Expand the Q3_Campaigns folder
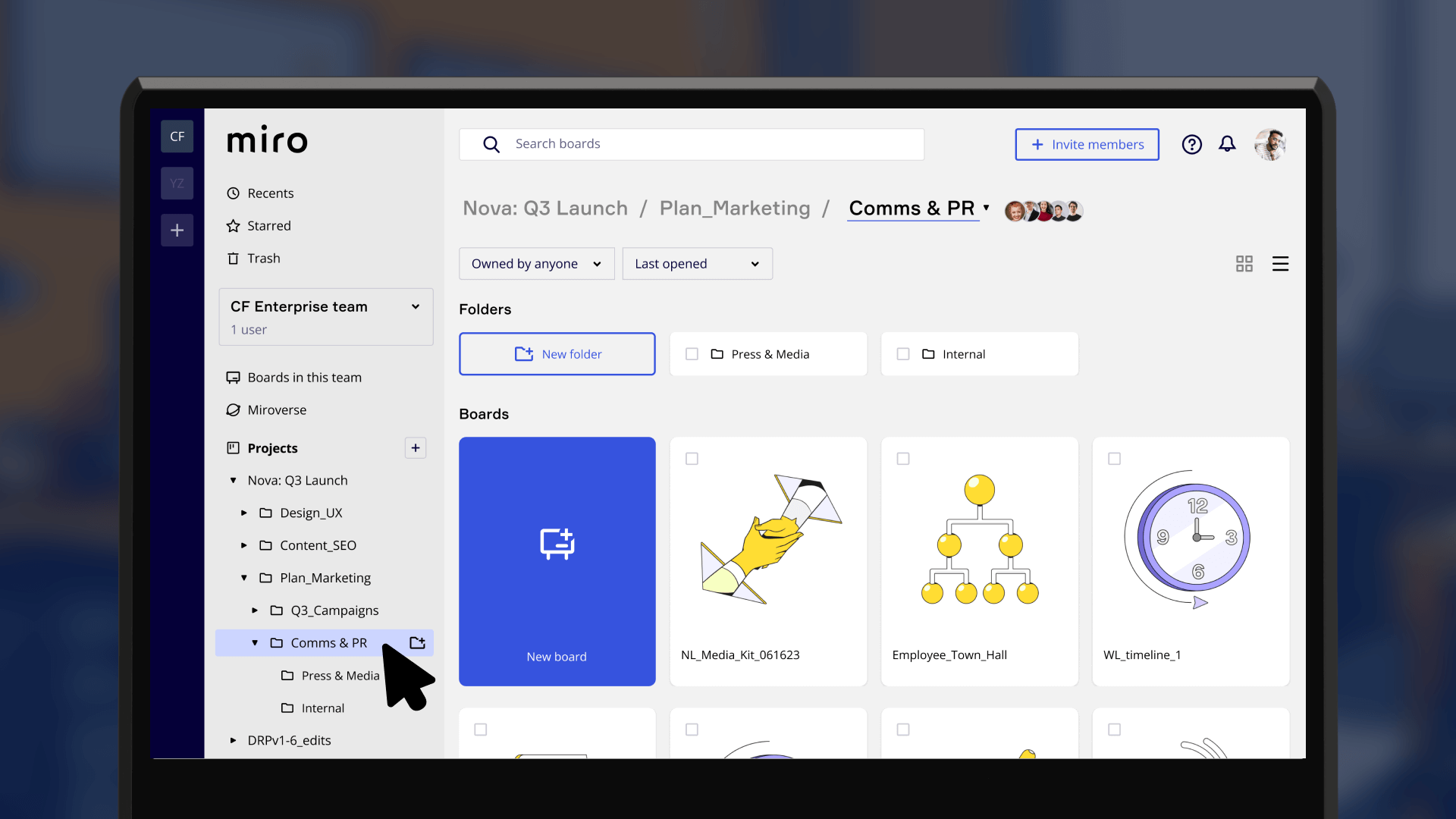The width and height of the screenshot is (1456, 819). pyautogui.click(x=255, y=610)
